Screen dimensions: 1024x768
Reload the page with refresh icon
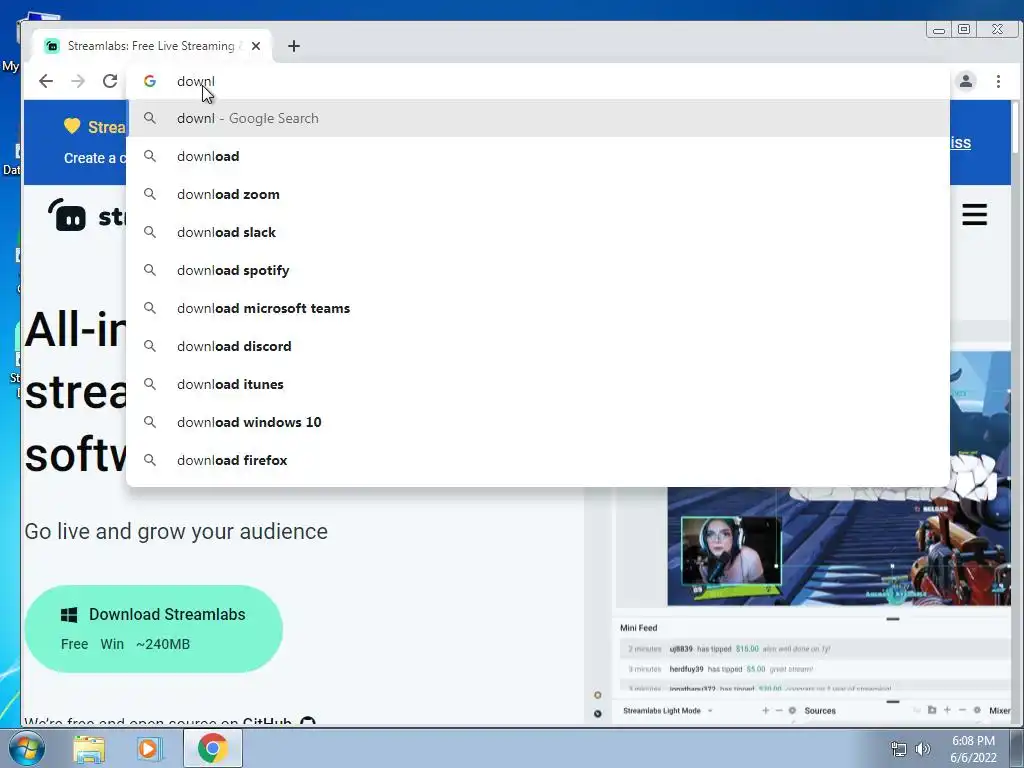click(x=110, y=81)
